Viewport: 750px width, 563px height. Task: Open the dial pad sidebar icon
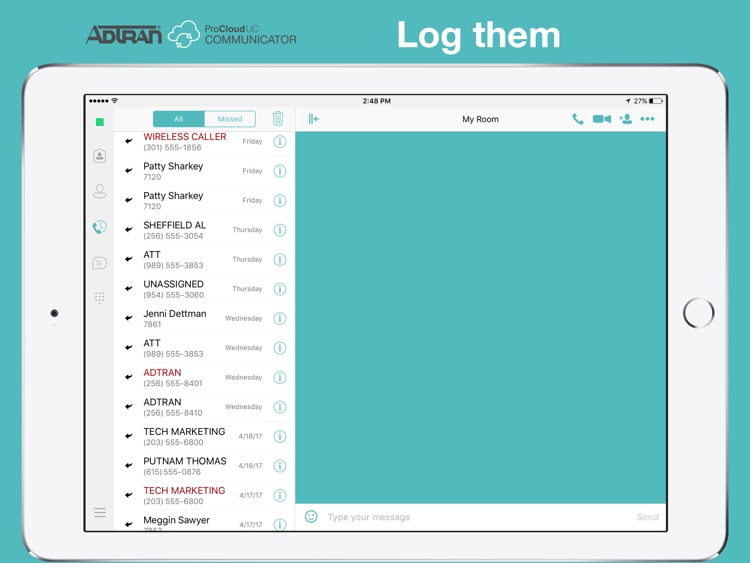click(x=99, y=298)
